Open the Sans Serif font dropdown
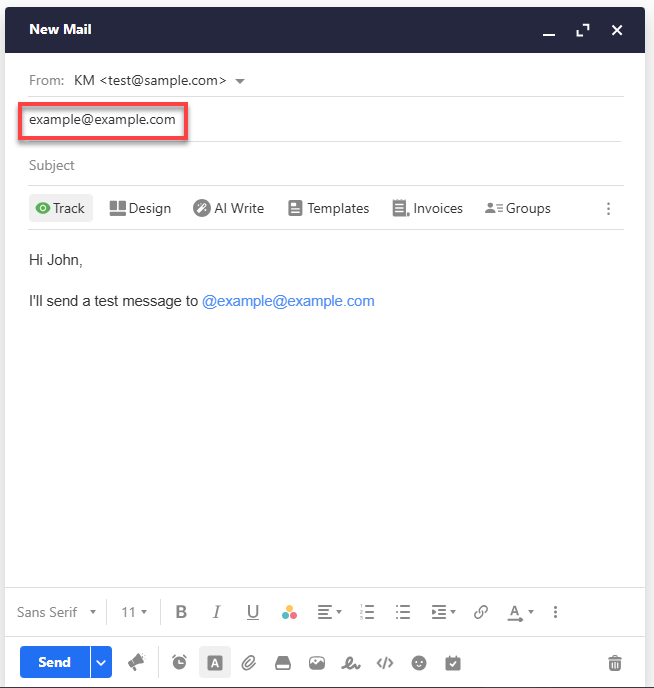The image size is (654, 688). [x=56, y=612]
